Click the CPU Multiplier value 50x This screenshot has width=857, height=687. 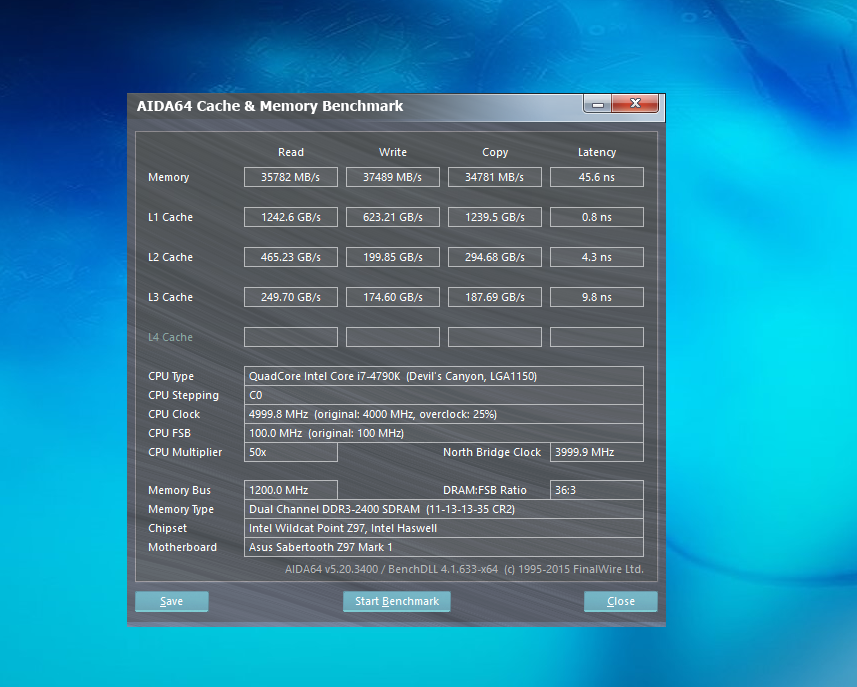coord(291,452)
